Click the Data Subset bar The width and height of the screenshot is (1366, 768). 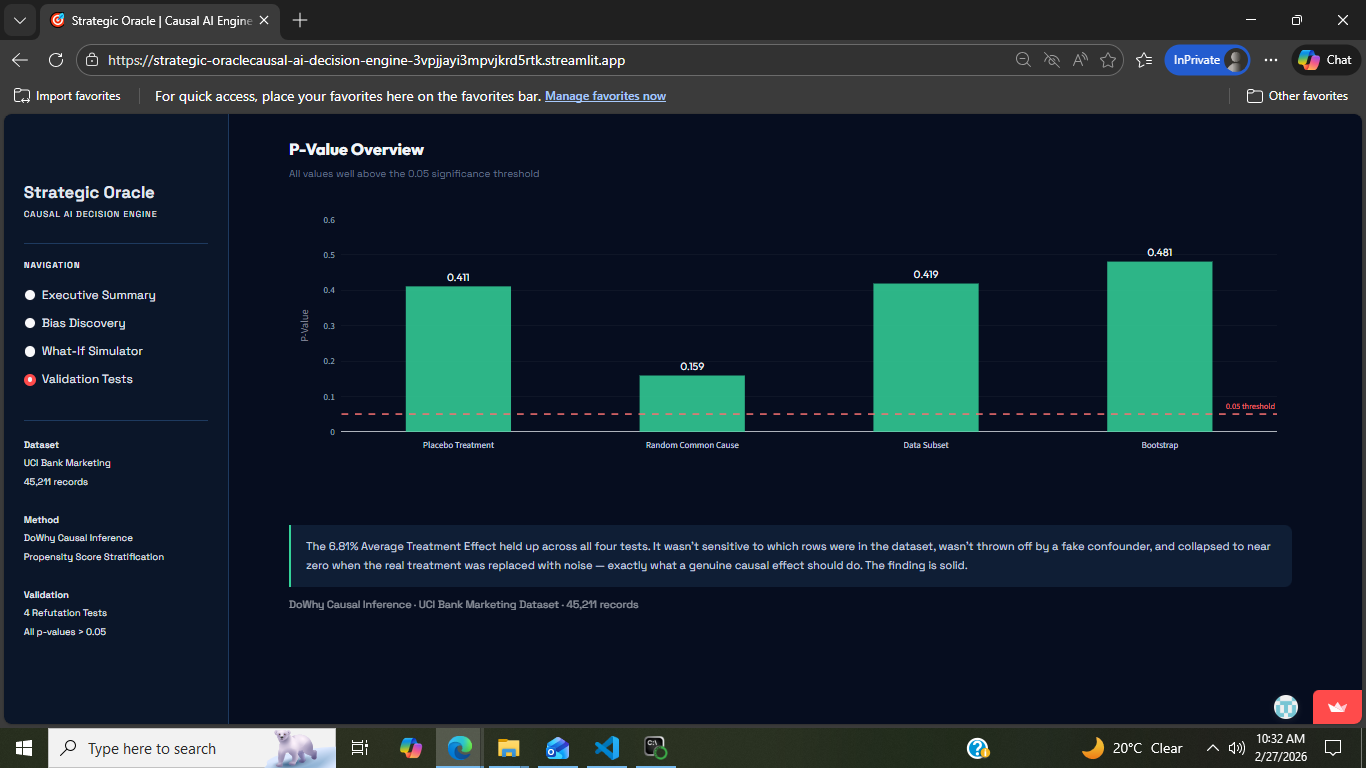926,358
